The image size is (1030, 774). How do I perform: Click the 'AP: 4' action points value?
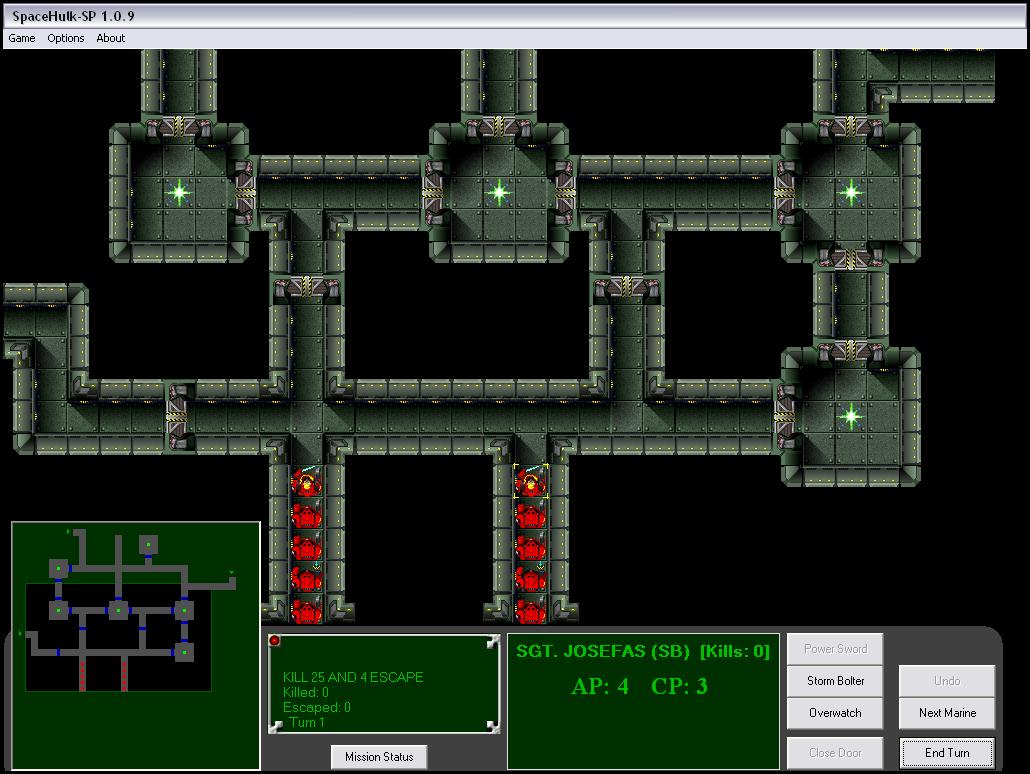[x=600, y=686]
